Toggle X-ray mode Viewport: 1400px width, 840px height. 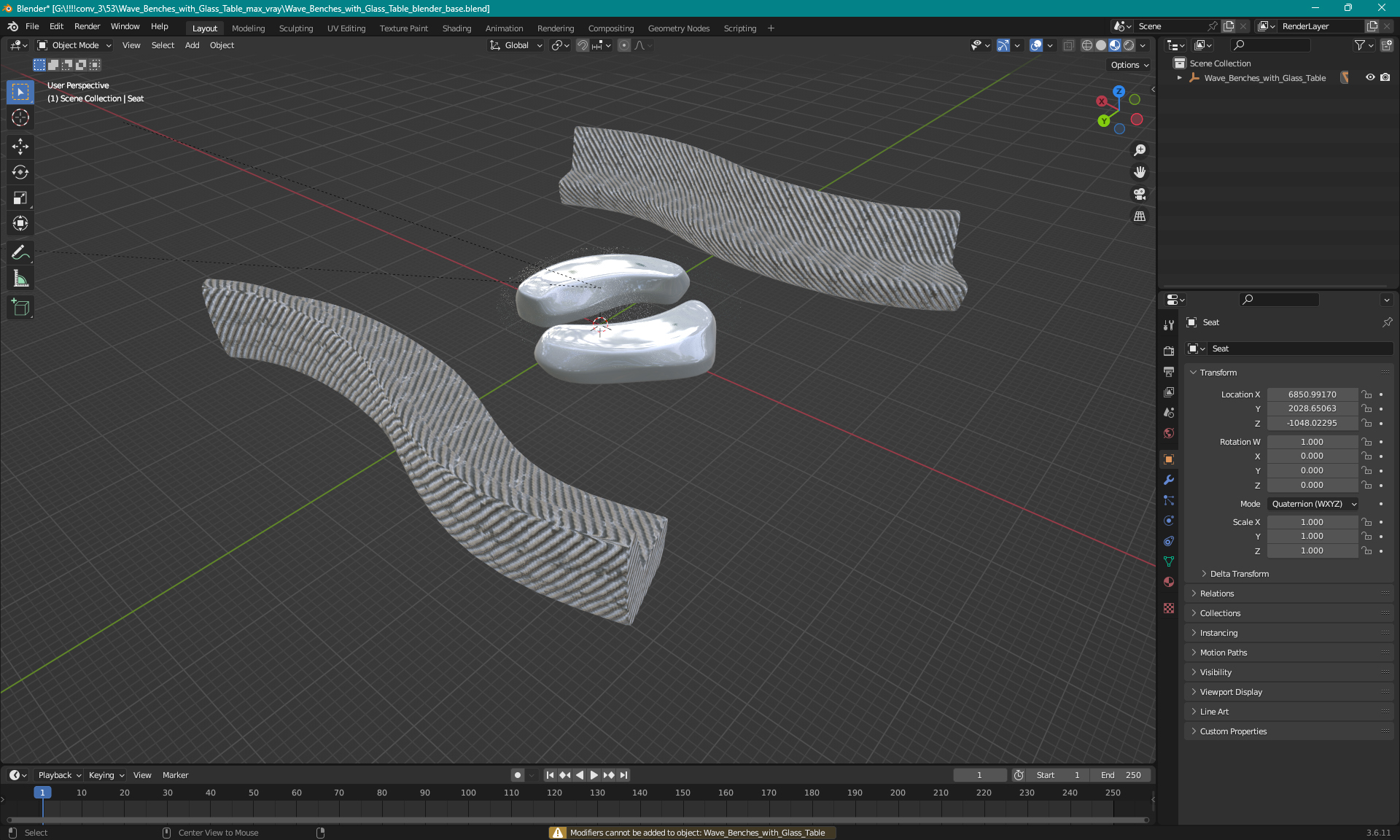1068,45
